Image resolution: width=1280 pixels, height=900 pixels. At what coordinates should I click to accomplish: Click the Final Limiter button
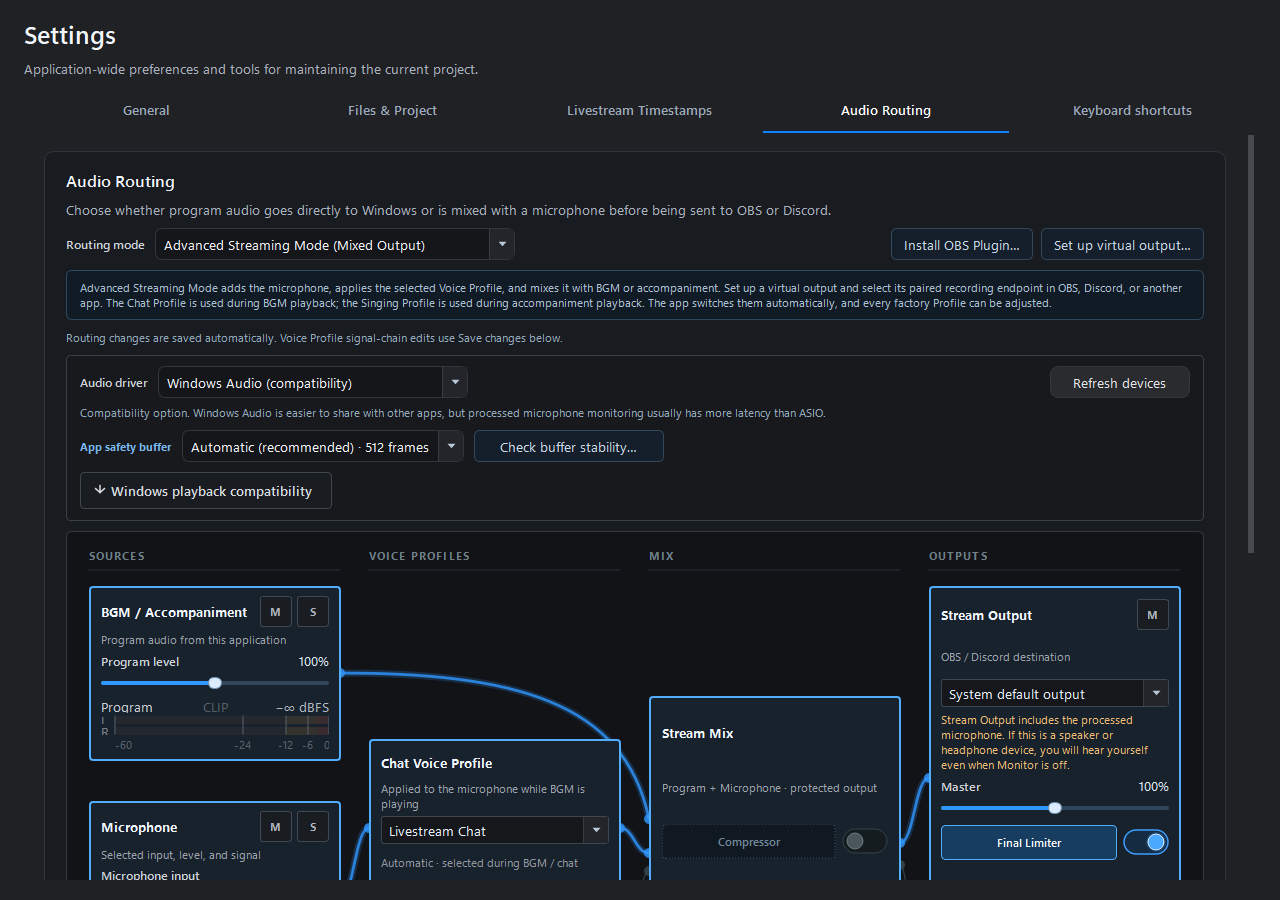tap(1028, 842)
